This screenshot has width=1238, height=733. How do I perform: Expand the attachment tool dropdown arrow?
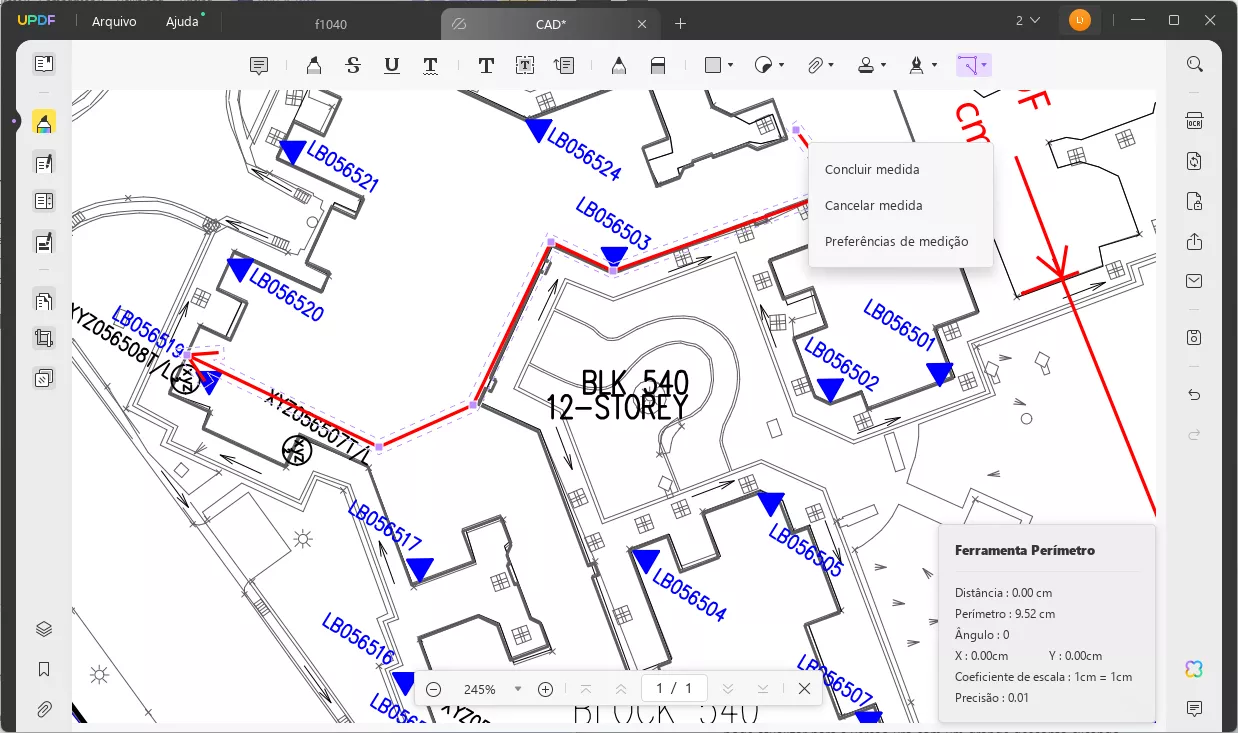click(831, 66)
